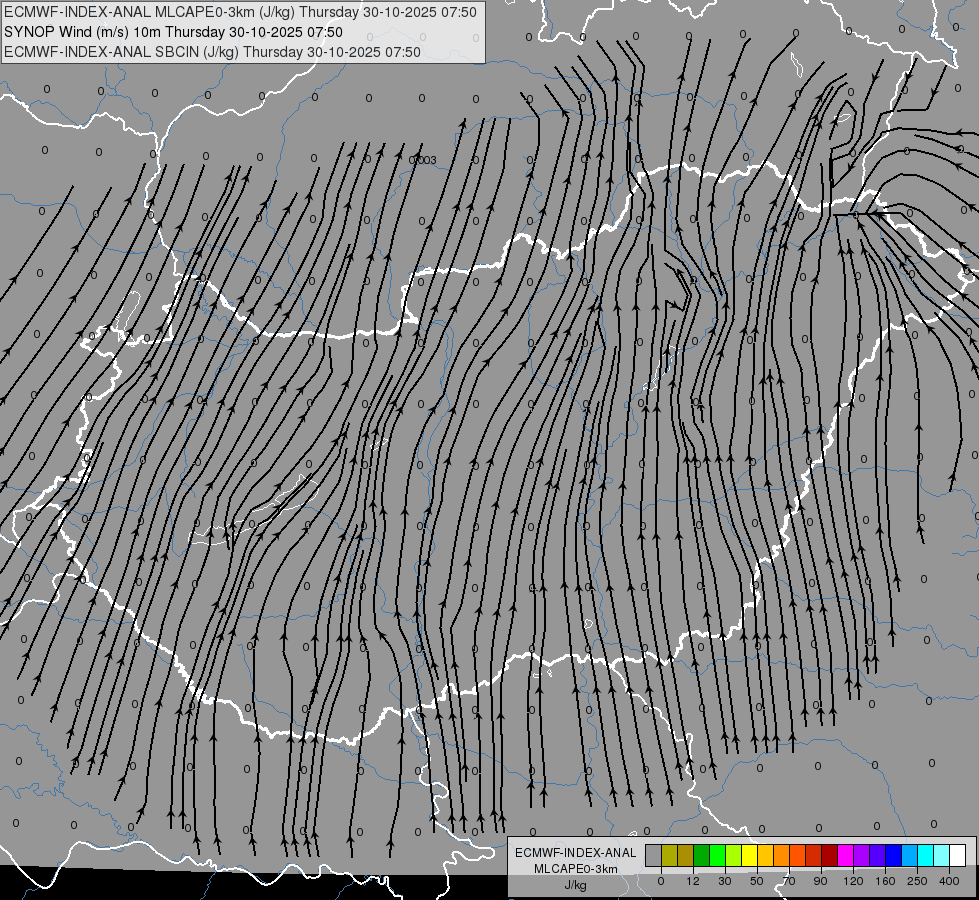The height and width of the screenshot is (900, 979).
Task: Select the olive-yellow legend swatch after 0
Action: [x=670, y=855]
